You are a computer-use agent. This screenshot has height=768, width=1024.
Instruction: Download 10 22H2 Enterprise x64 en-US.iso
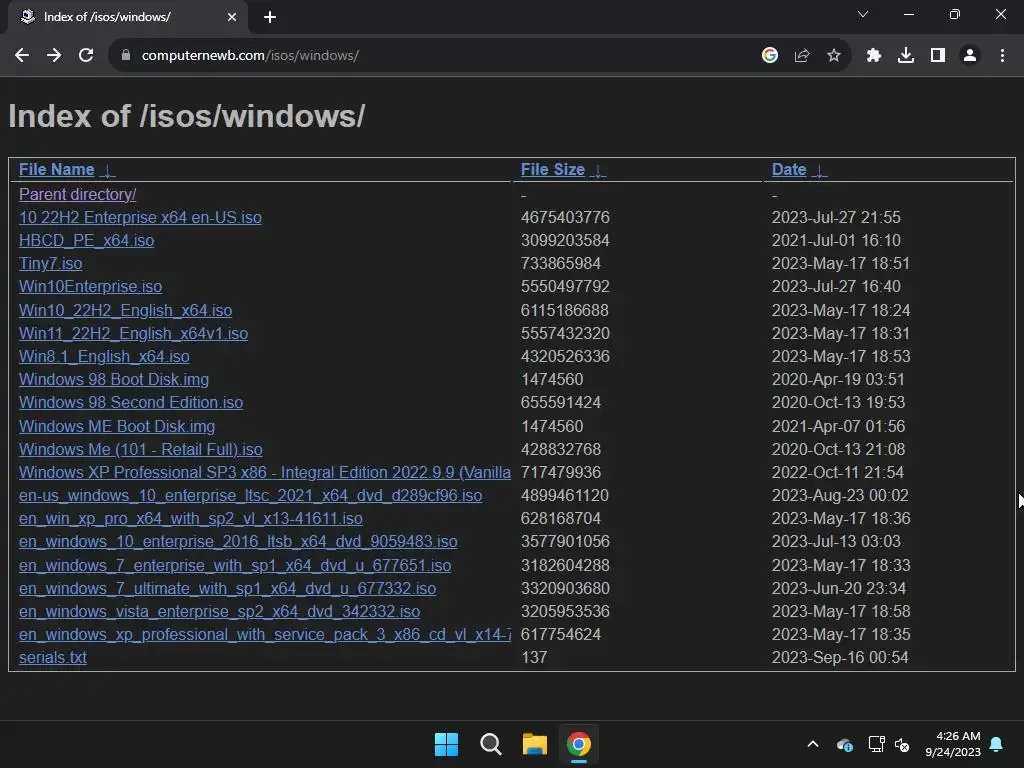(140, 217)
